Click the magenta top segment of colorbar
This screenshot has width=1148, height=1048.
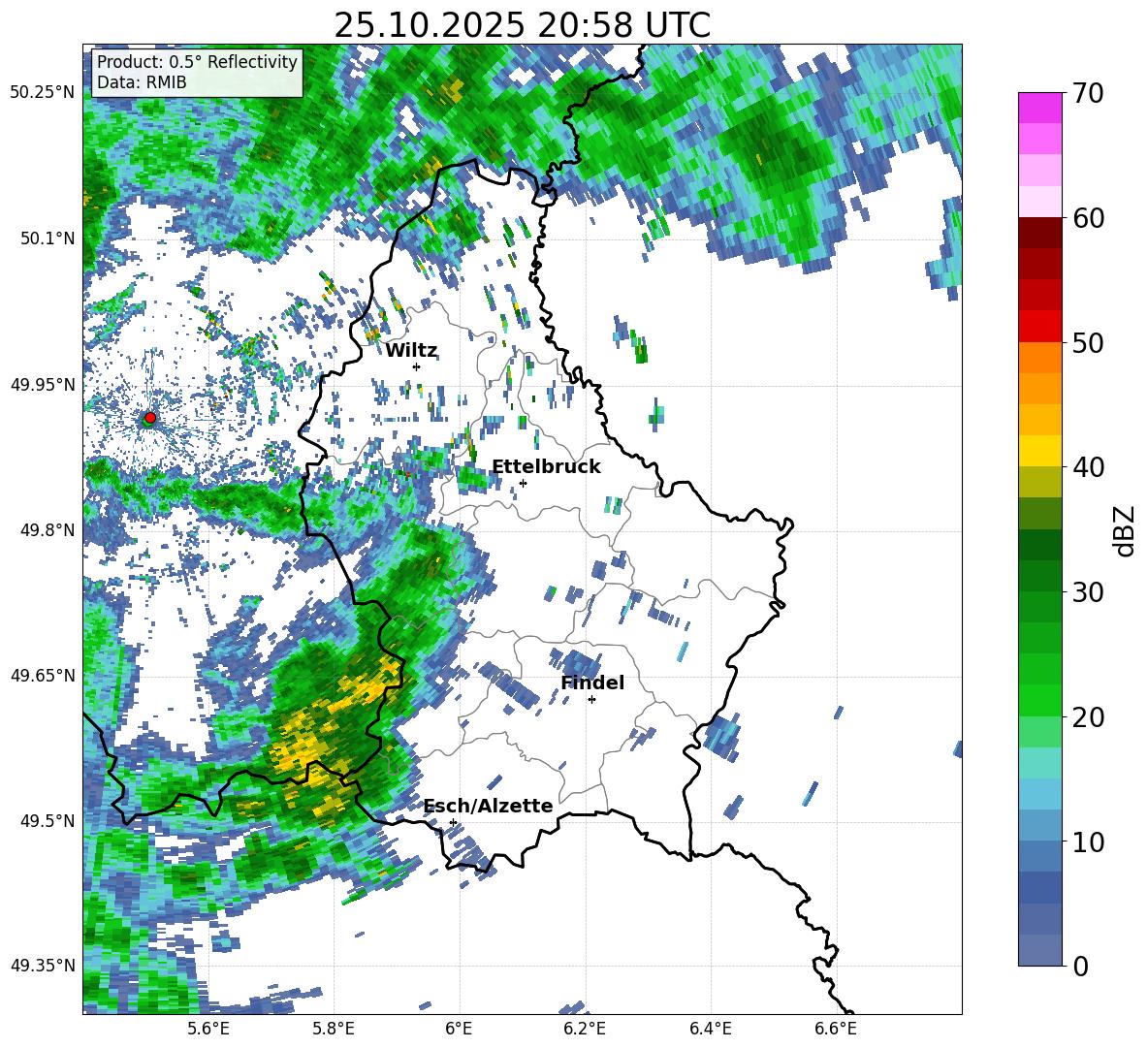1039,109
